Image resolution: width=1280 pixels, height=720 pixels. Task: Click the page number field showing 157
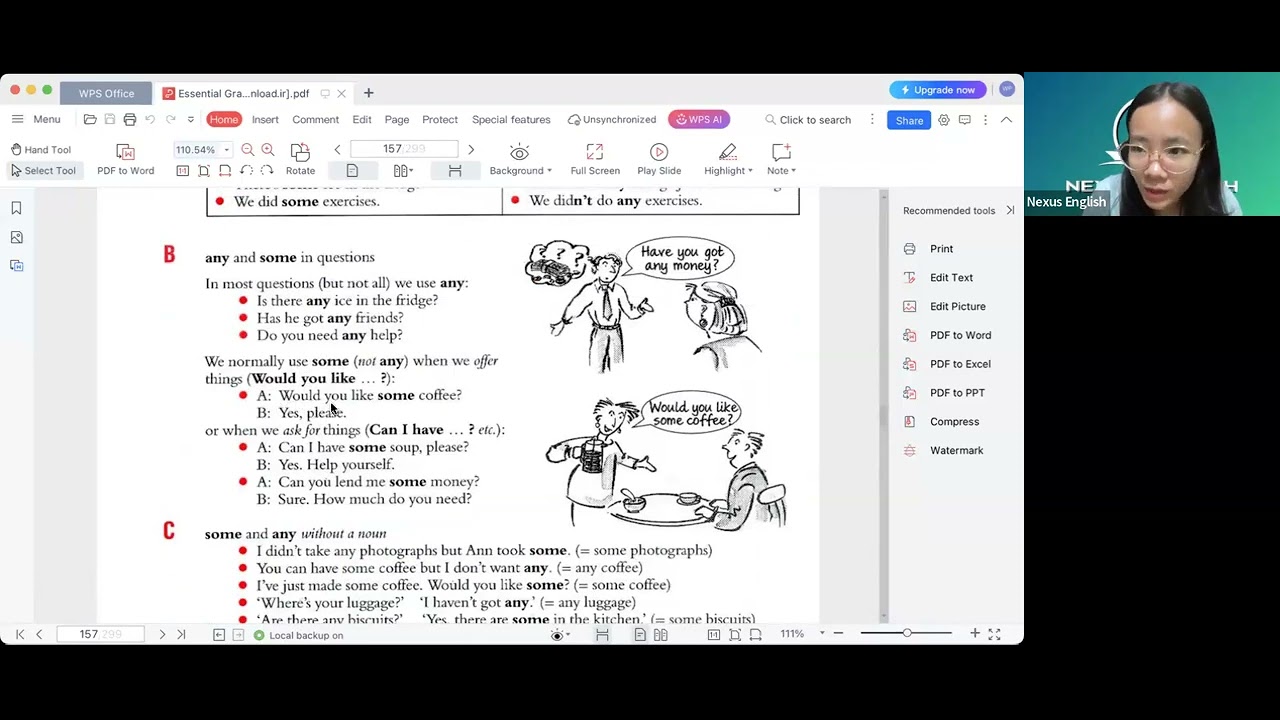(x=404, y=150)
